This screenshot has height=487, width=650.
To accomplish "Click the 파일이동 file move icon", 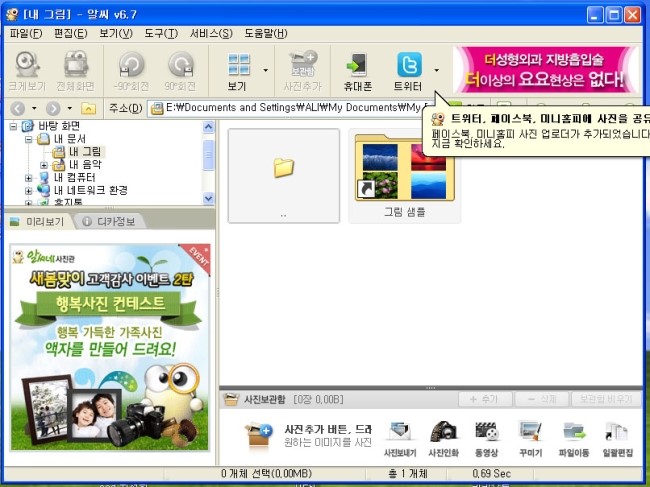I will [x=574, y=437].
